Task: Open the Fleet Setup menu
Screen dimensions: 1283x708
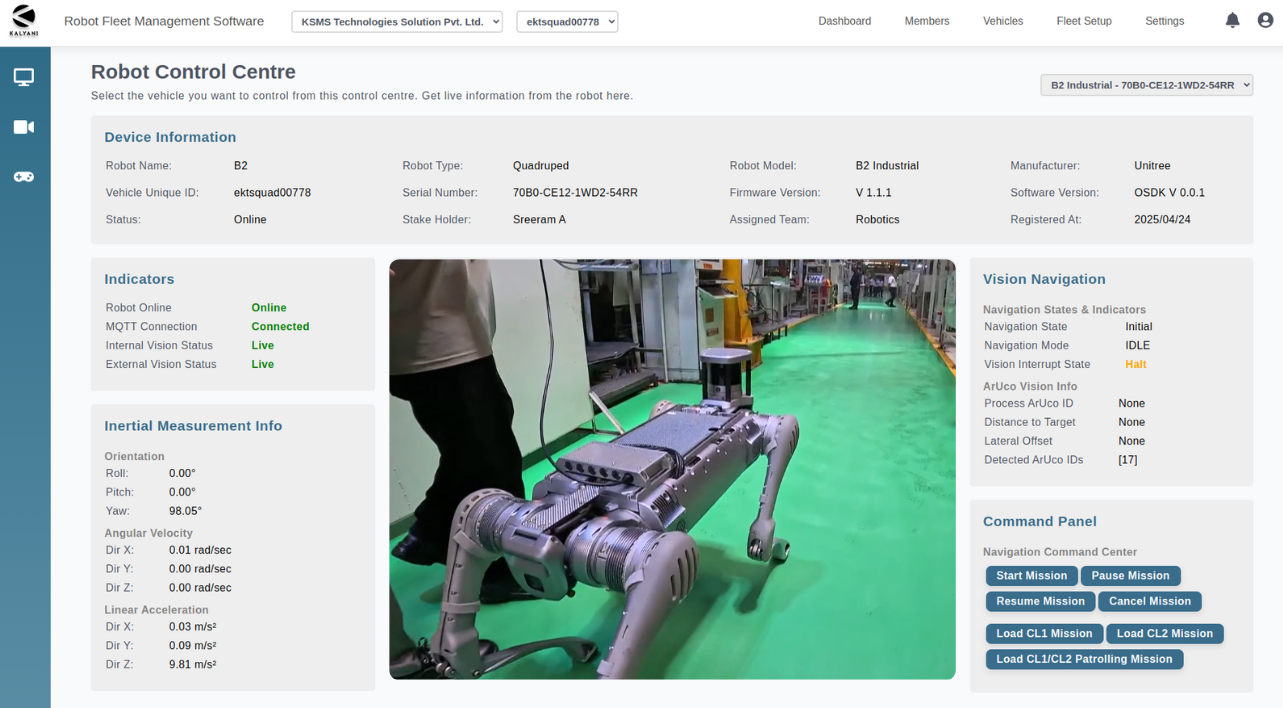Action: [1084, 21]
